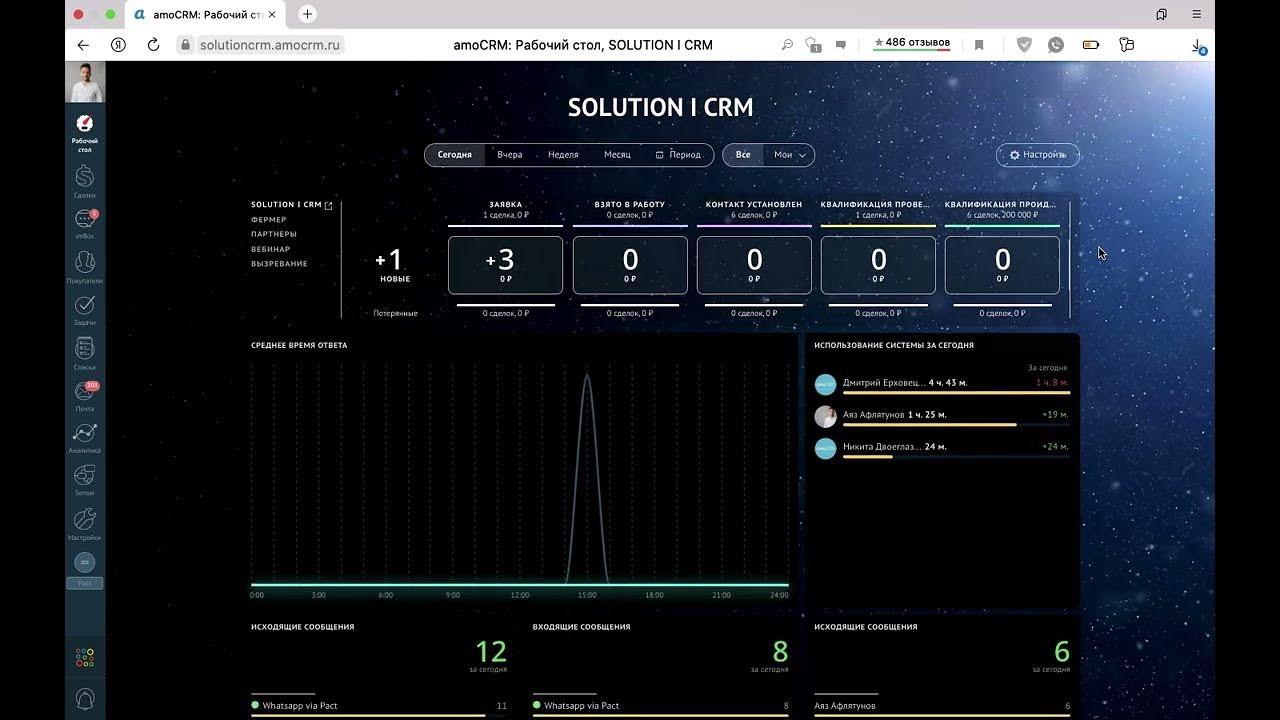This screenshot has width=1280, height=720.
Task: Reload the page
Action: coord(153,45)
